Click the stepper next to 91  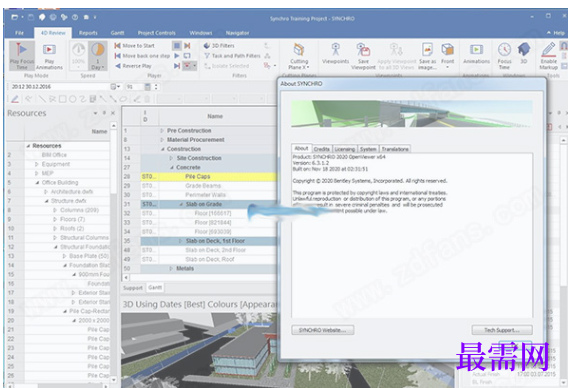tap(156, 87)
